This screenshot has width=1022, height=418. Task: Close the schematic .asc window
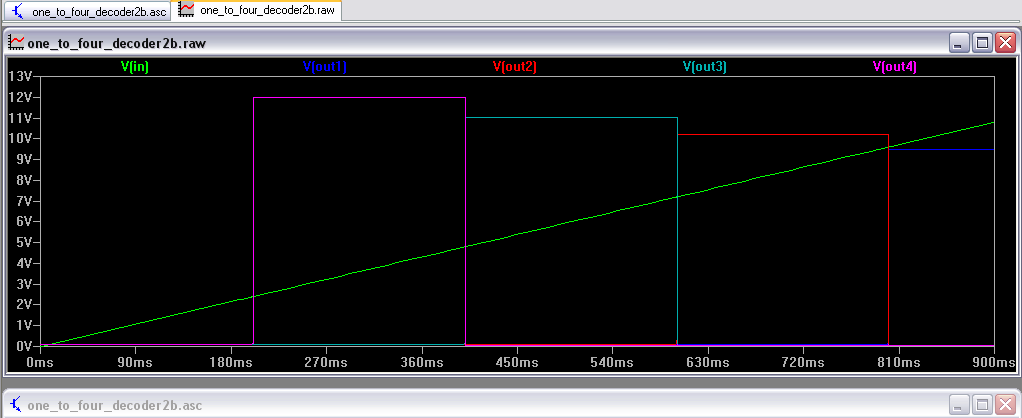point(1006,404)
